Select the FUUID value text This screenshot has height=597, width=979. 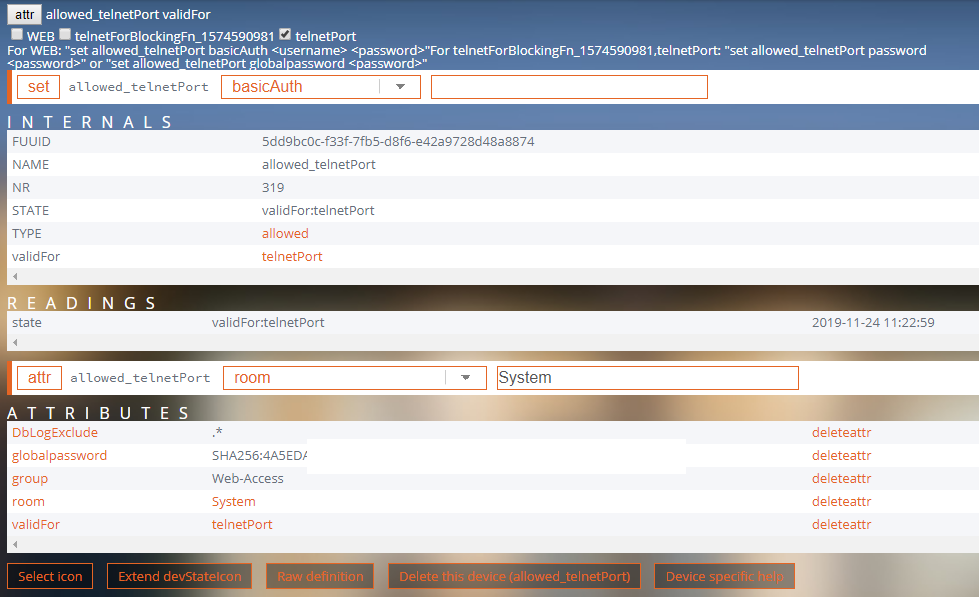[398, 142]
